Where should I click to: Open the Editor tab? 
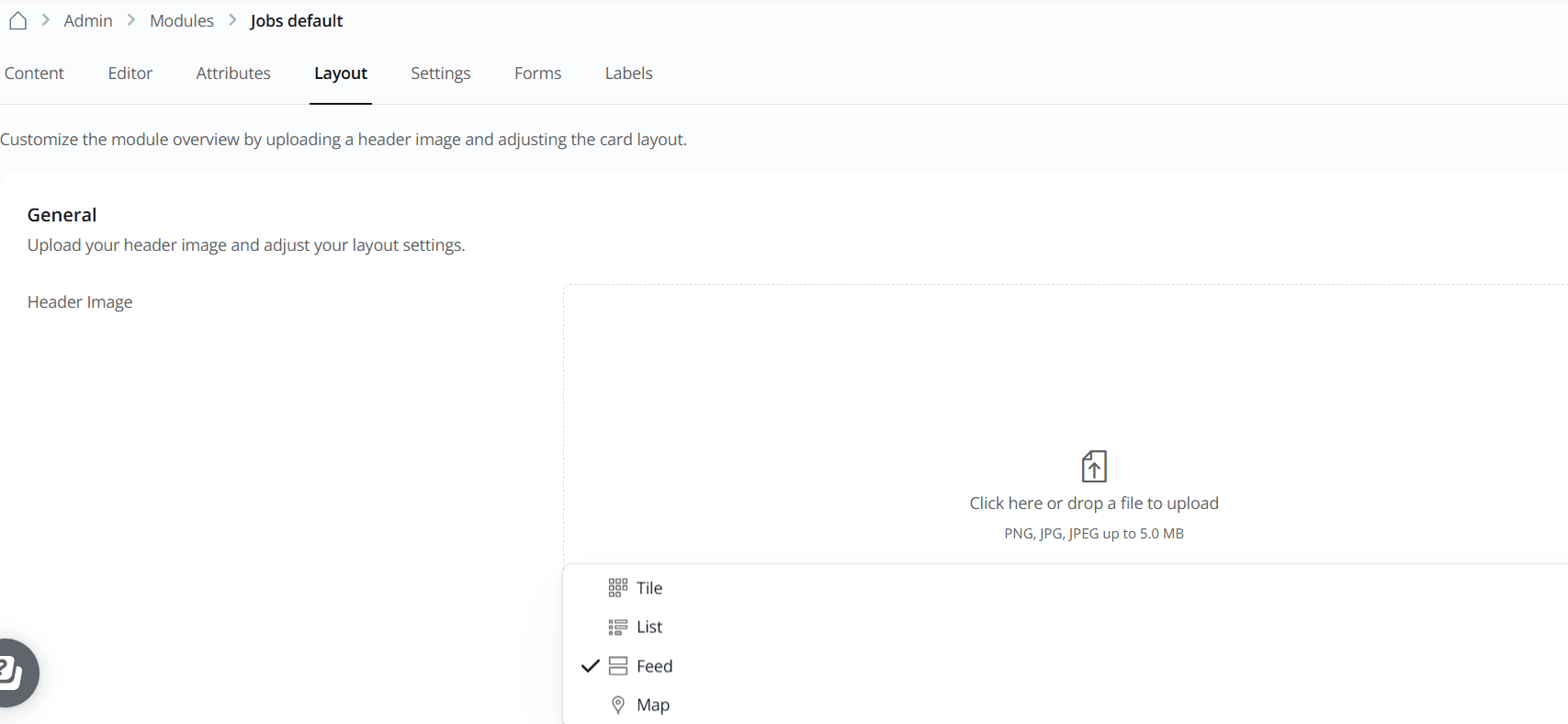tap(130, 74)
